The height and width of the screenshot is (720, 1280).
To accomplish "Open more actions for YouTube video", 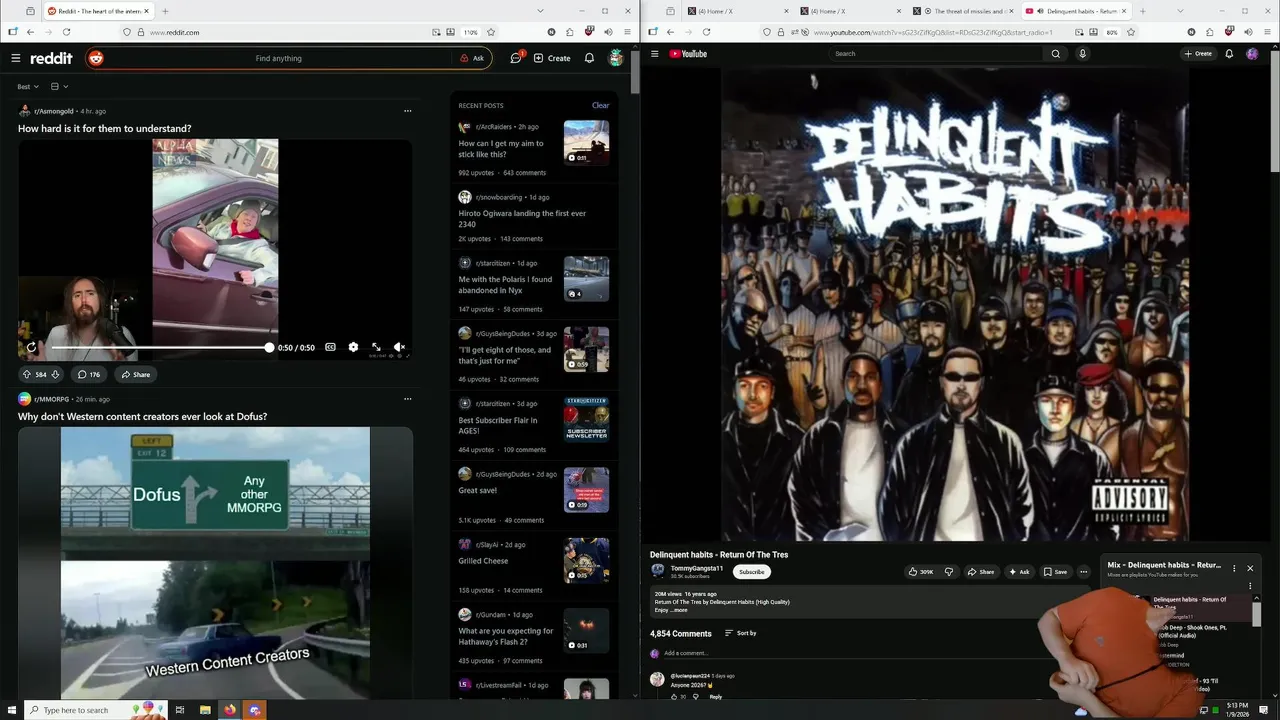I will [x=1083, y=572].
